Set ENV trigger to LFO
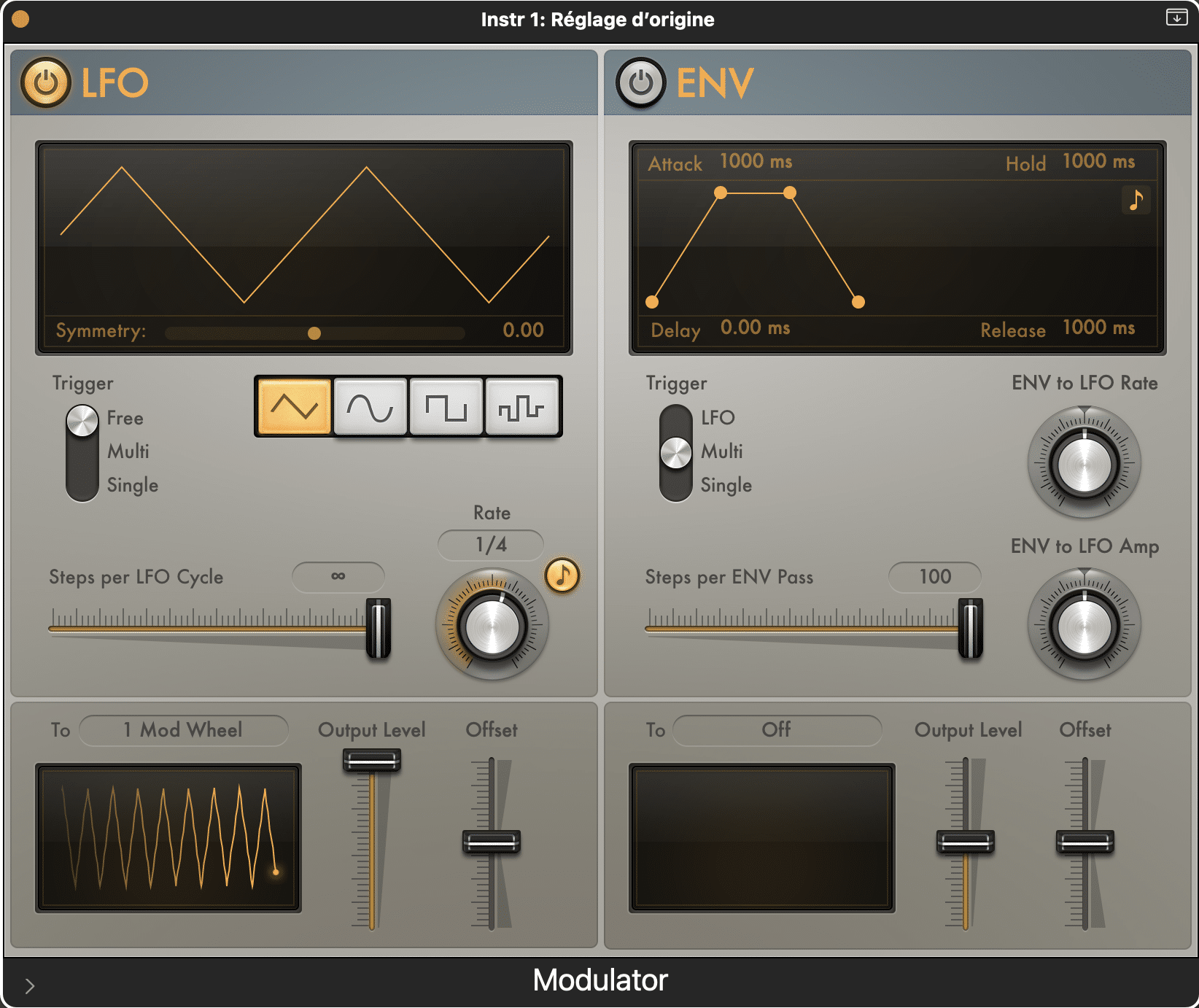 click(718, 418)
